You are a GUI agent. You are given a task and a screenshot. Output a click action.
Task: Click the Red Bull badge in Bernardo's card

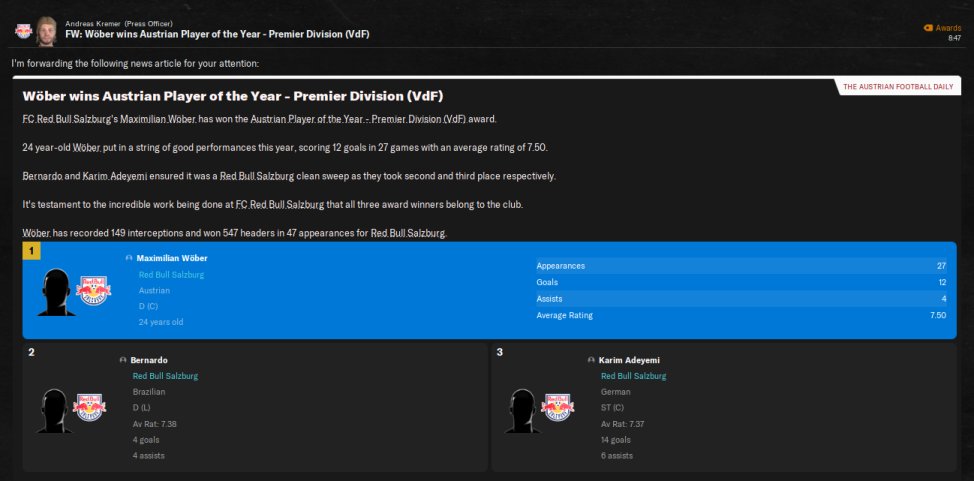pos(87,407)
